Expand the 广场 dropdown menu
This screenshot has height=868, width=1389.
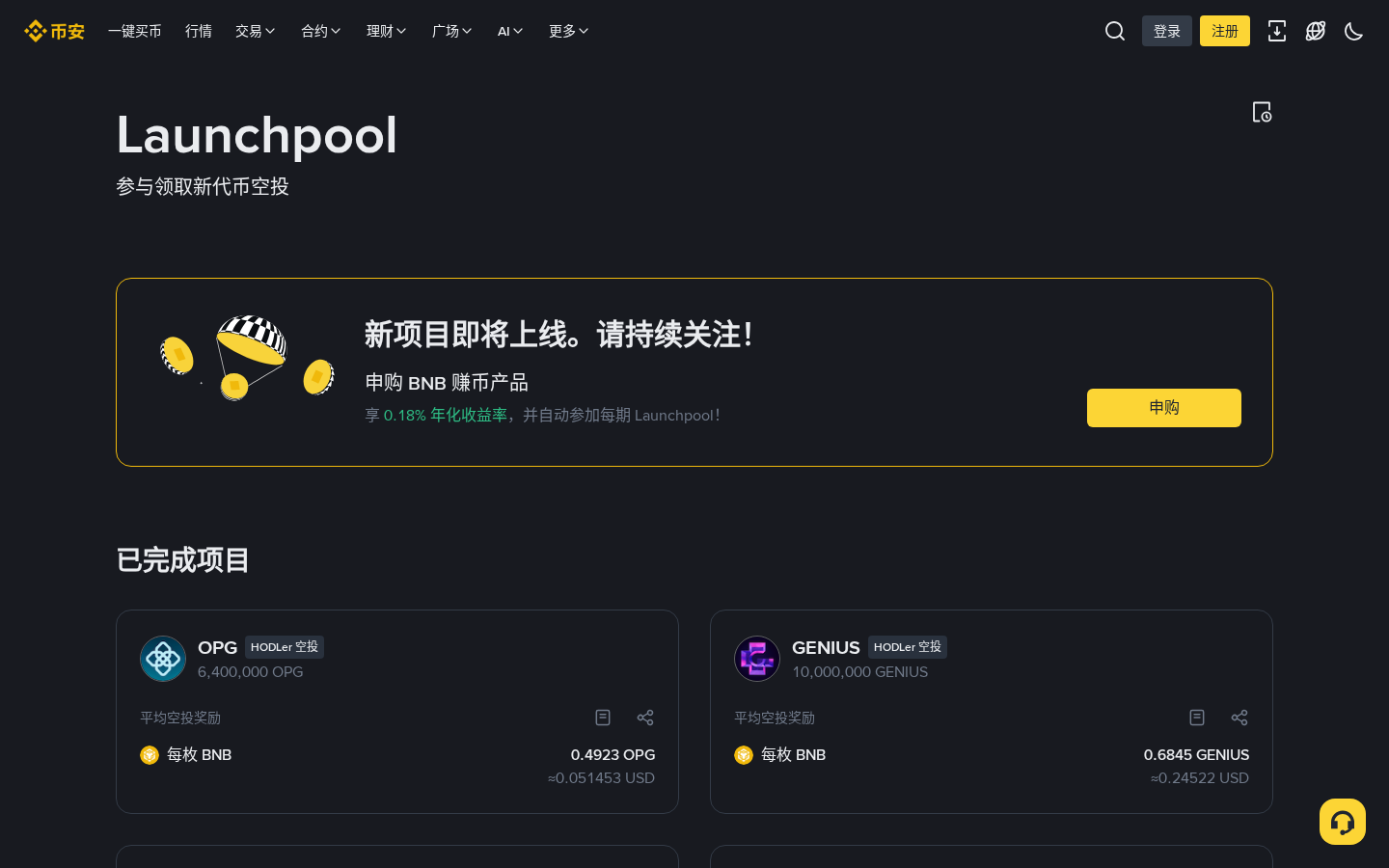[x=452, y=31]
